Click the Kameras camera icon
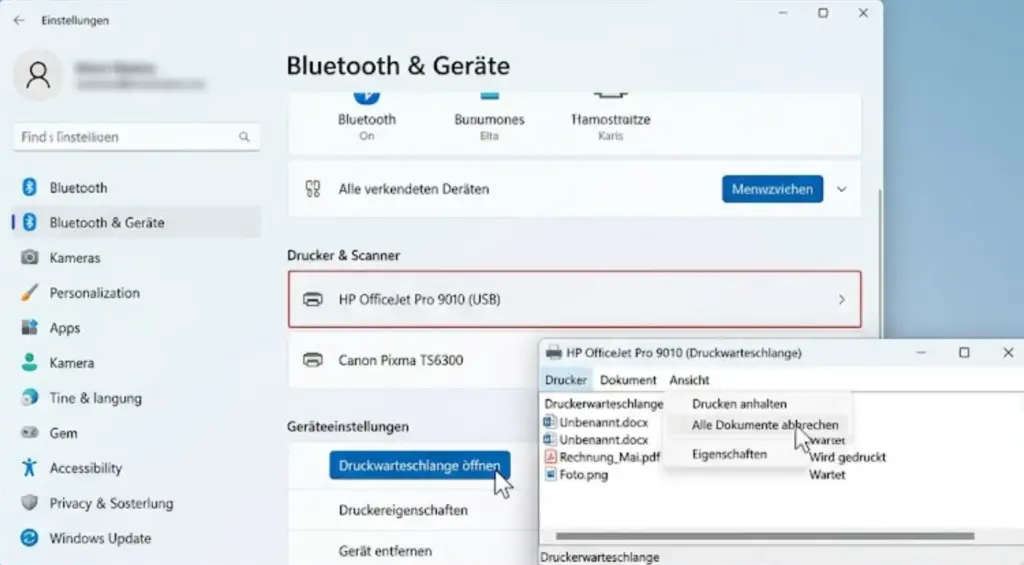The width and height of the screenshot is (1024, 565). point(29,257)
